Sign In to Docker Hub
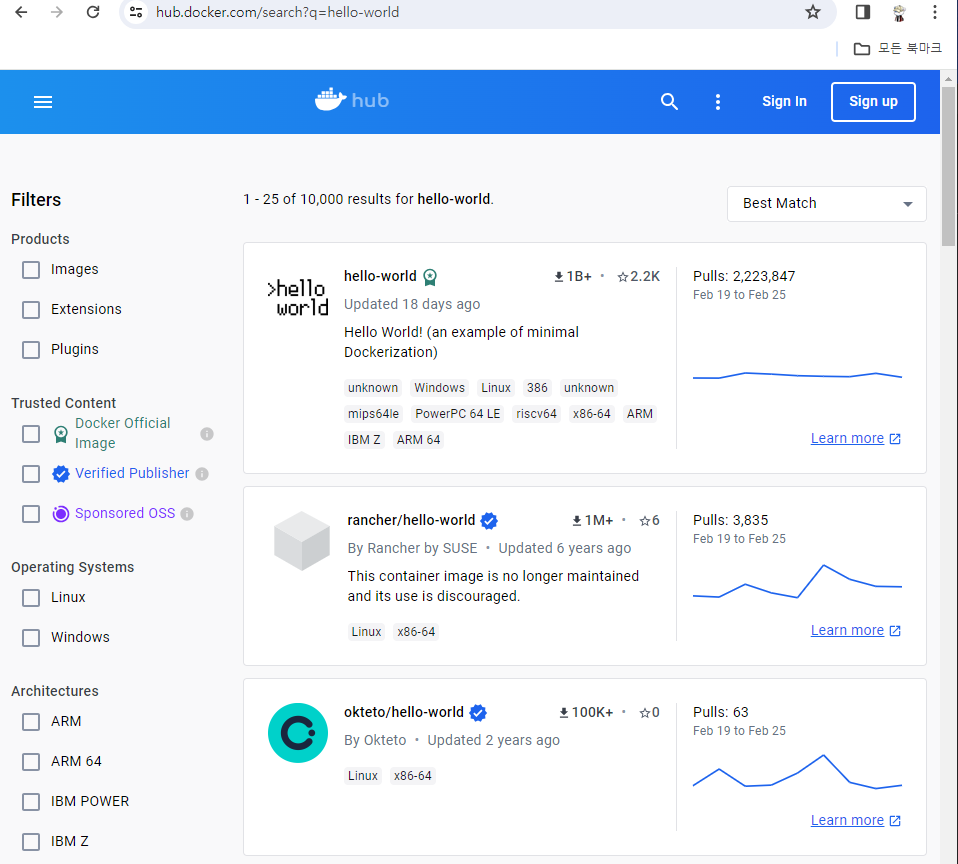Viewport: 958px width, 864px height. [x=784, y=101]
